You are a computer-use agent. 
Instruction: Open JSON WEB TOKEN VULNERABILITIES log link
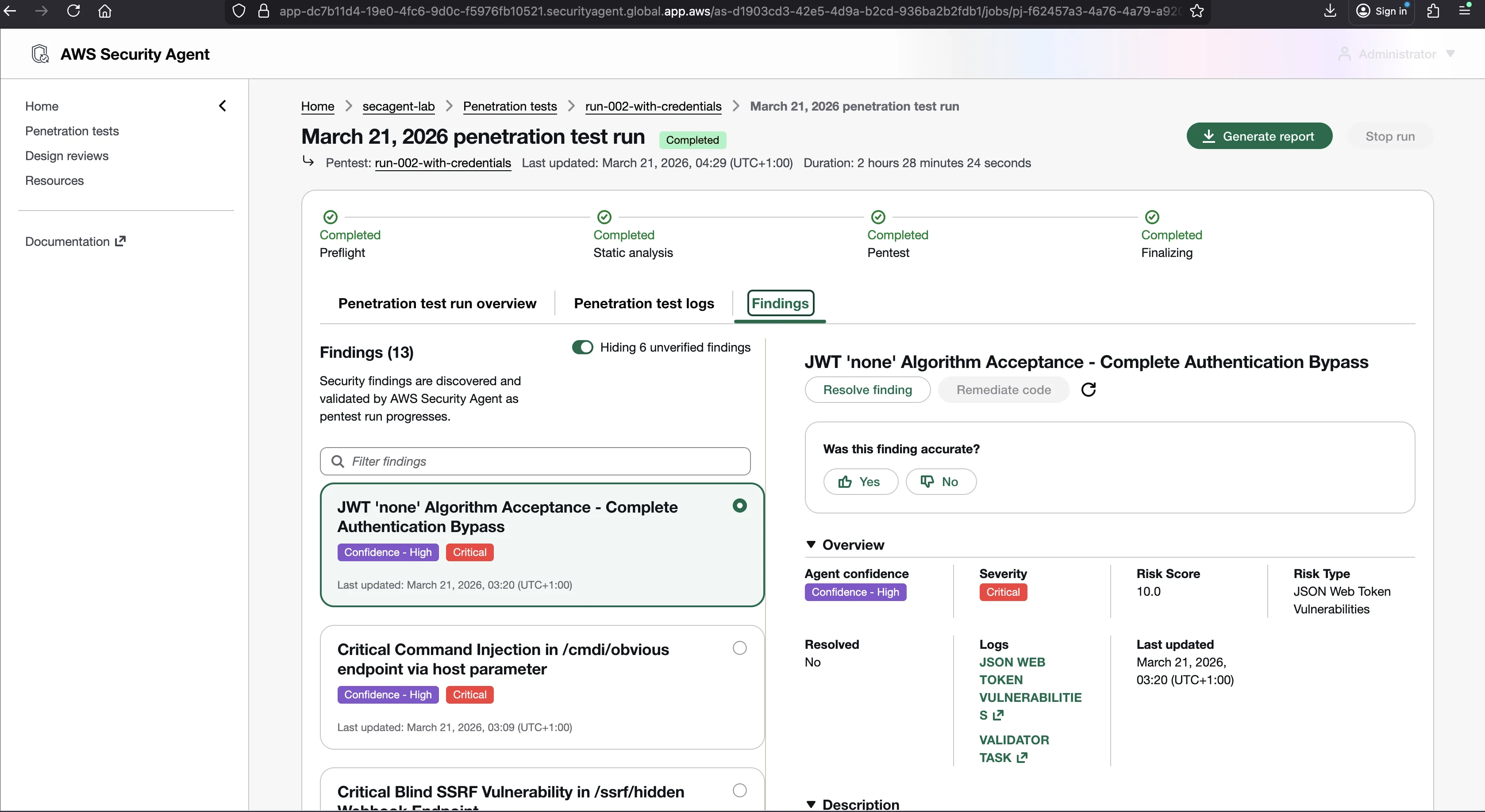tap(1030, 688)
